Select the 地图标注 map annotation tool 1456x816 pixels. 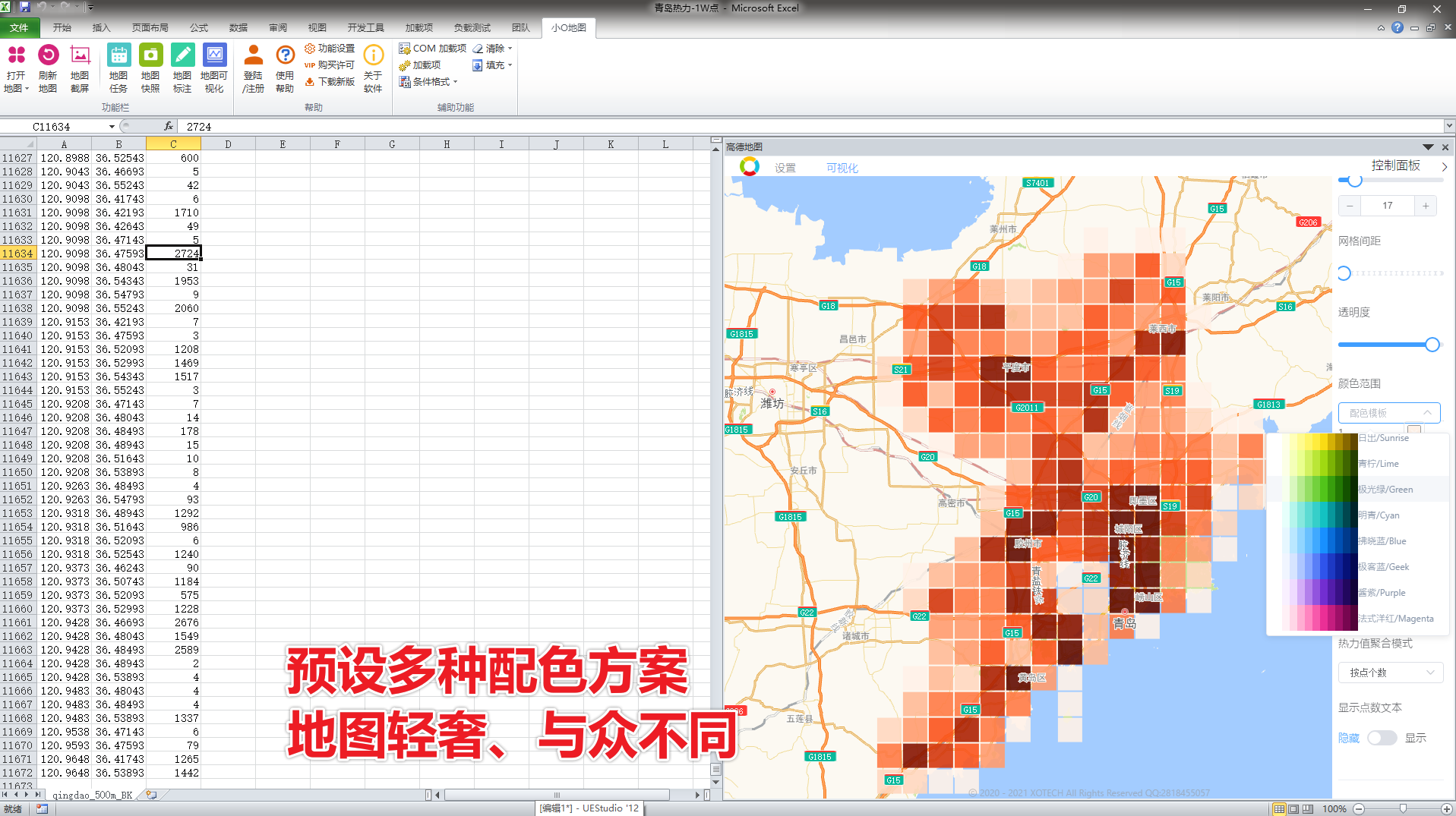click(x=182, y=68)
